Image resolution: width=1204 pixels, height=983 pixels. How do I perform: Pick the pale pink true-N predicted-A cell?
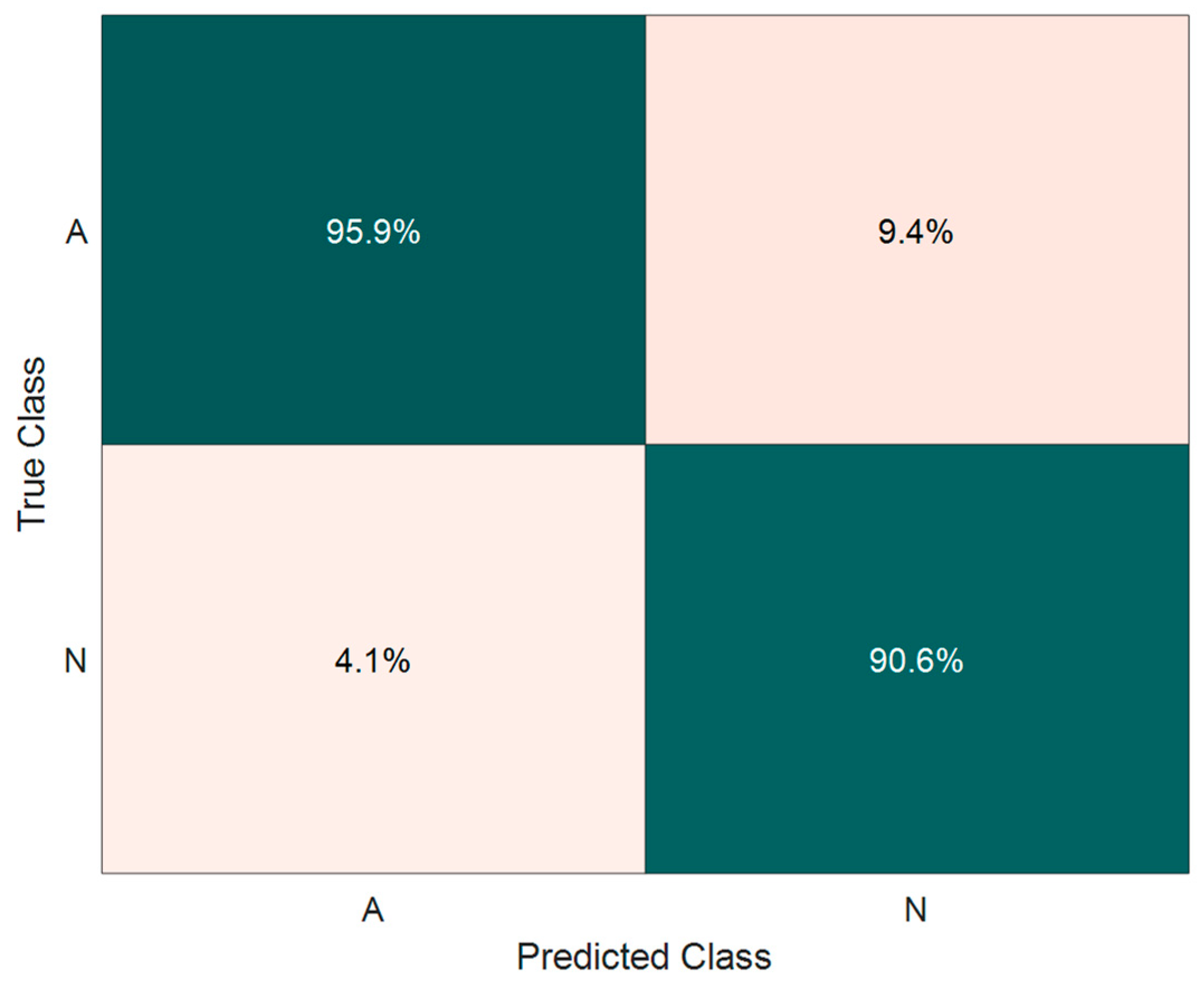(374, 659)
